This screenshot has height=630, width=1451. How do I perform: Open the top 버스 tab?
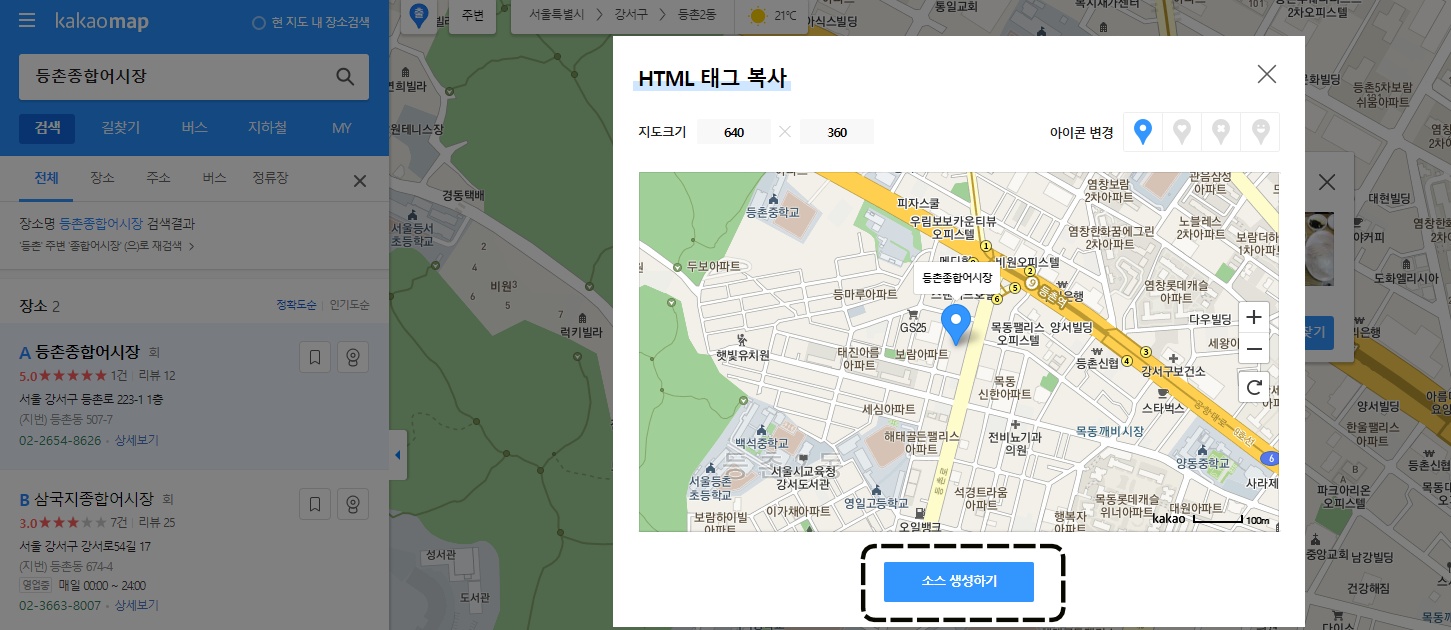(x=195, y=128)
